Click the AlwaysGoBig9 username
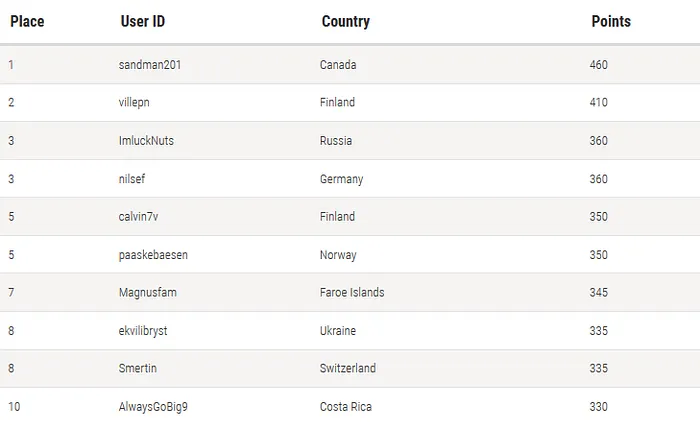Screen dimensions: 700x425 [x=153, y=407]
